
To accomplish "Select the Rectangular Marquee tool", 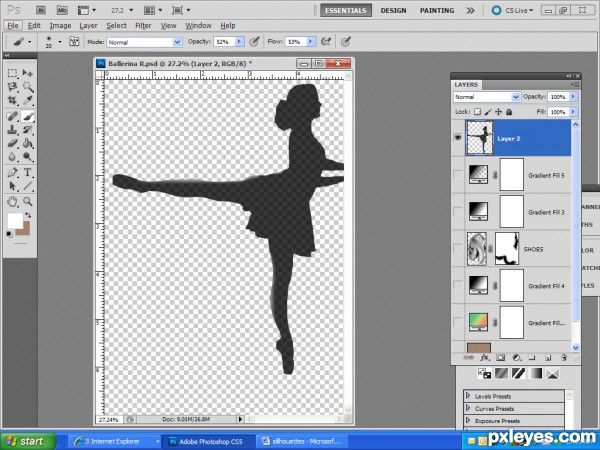I will pos(12,73).
